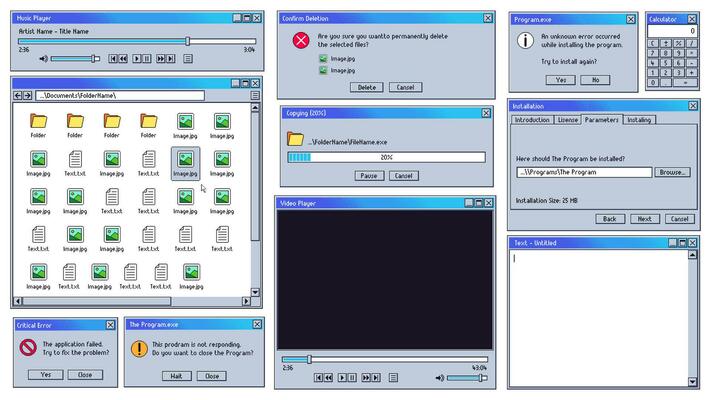Open the Installing tab

click(x=639, y=120)
